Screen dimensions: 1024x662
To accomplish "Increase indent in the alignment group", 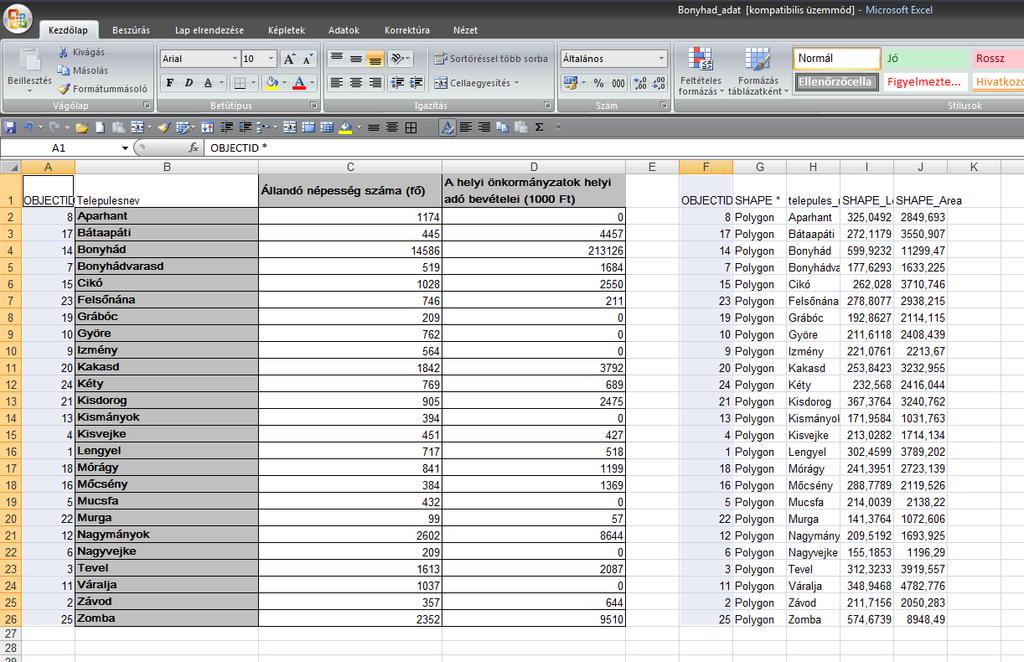I will point(416,83).
